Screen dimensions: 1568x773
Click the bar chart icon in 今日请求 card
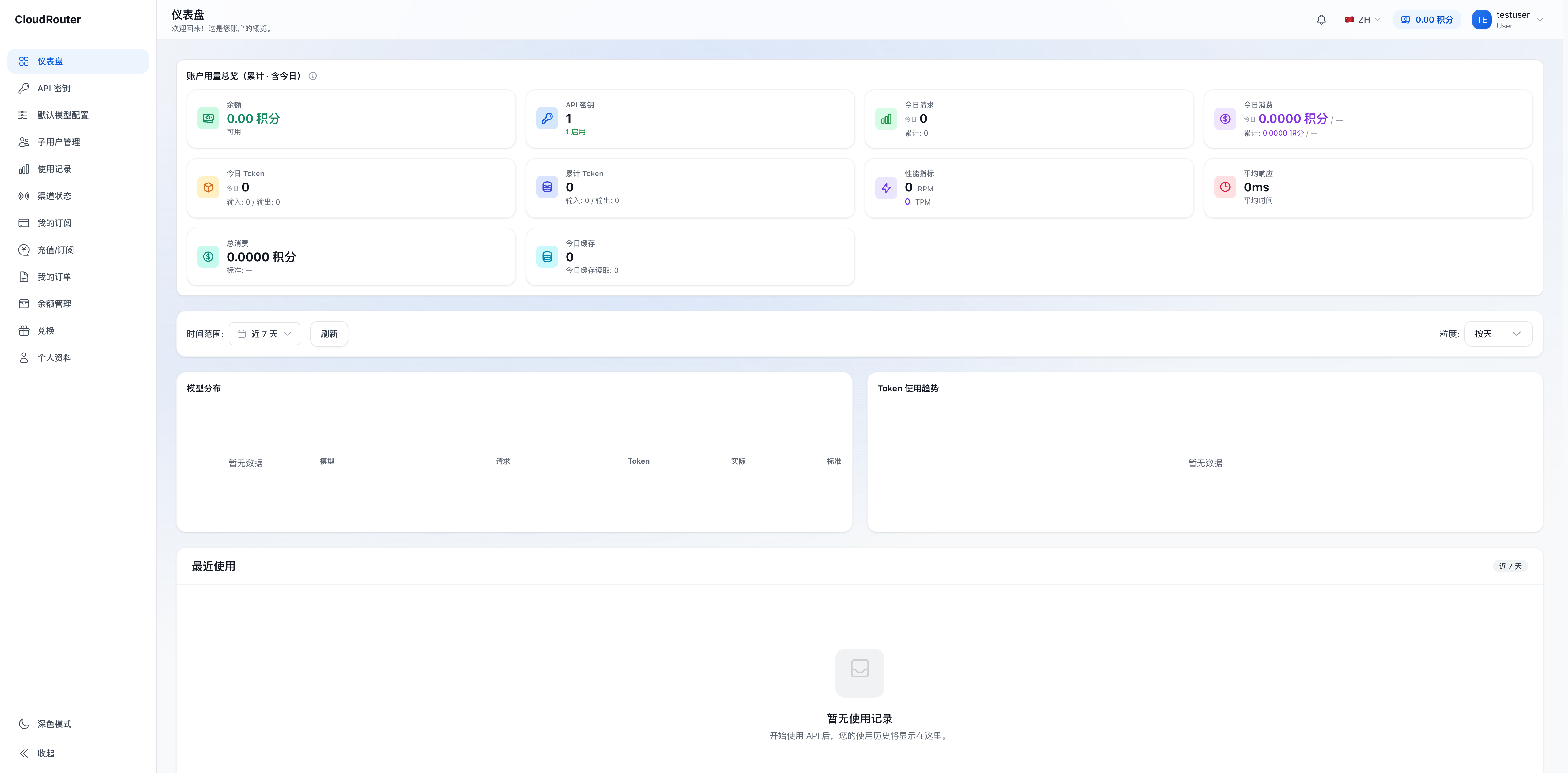click(886, 119)
